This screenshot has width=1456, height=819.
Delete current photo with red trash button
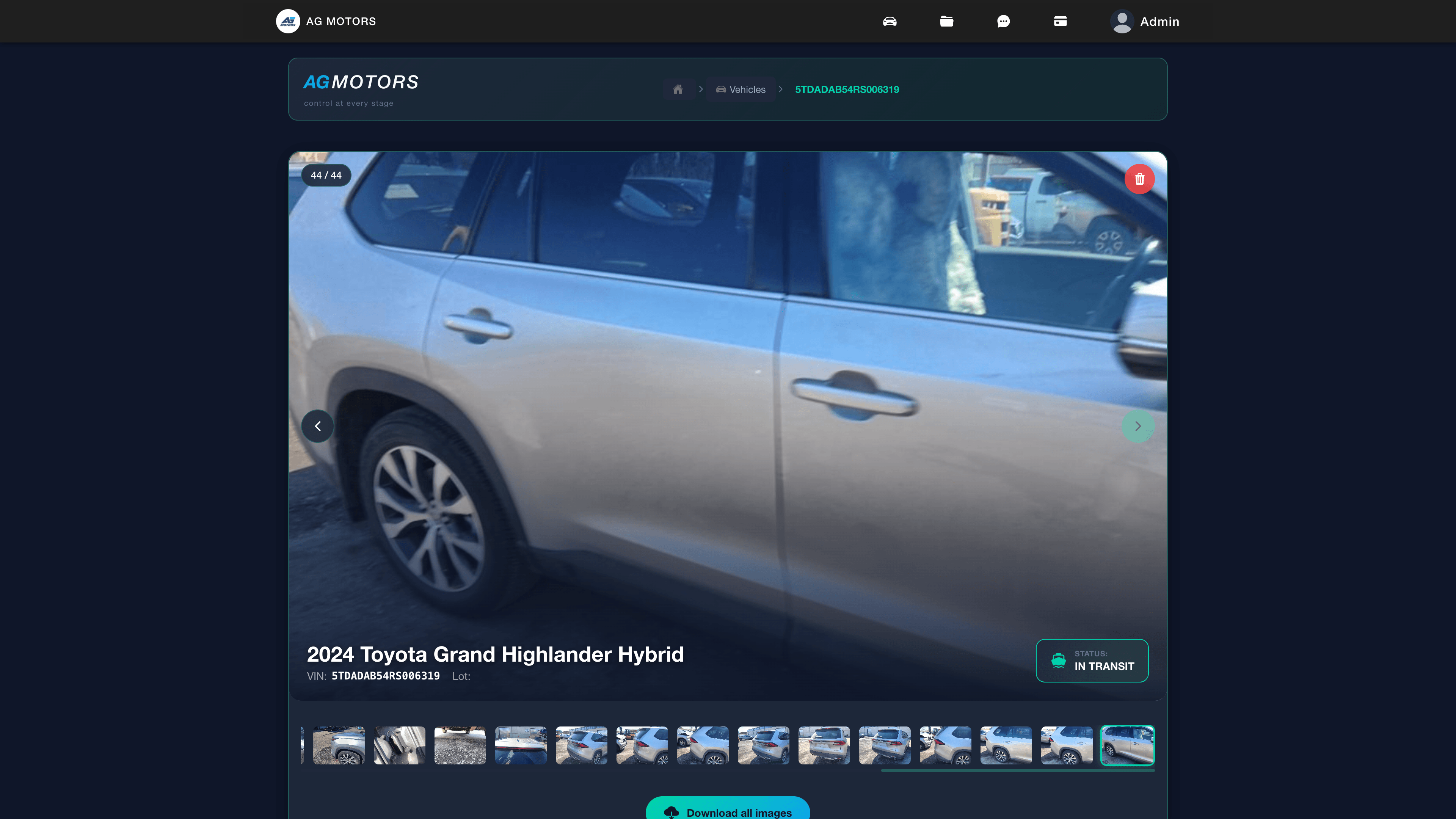pos(1139,179)
